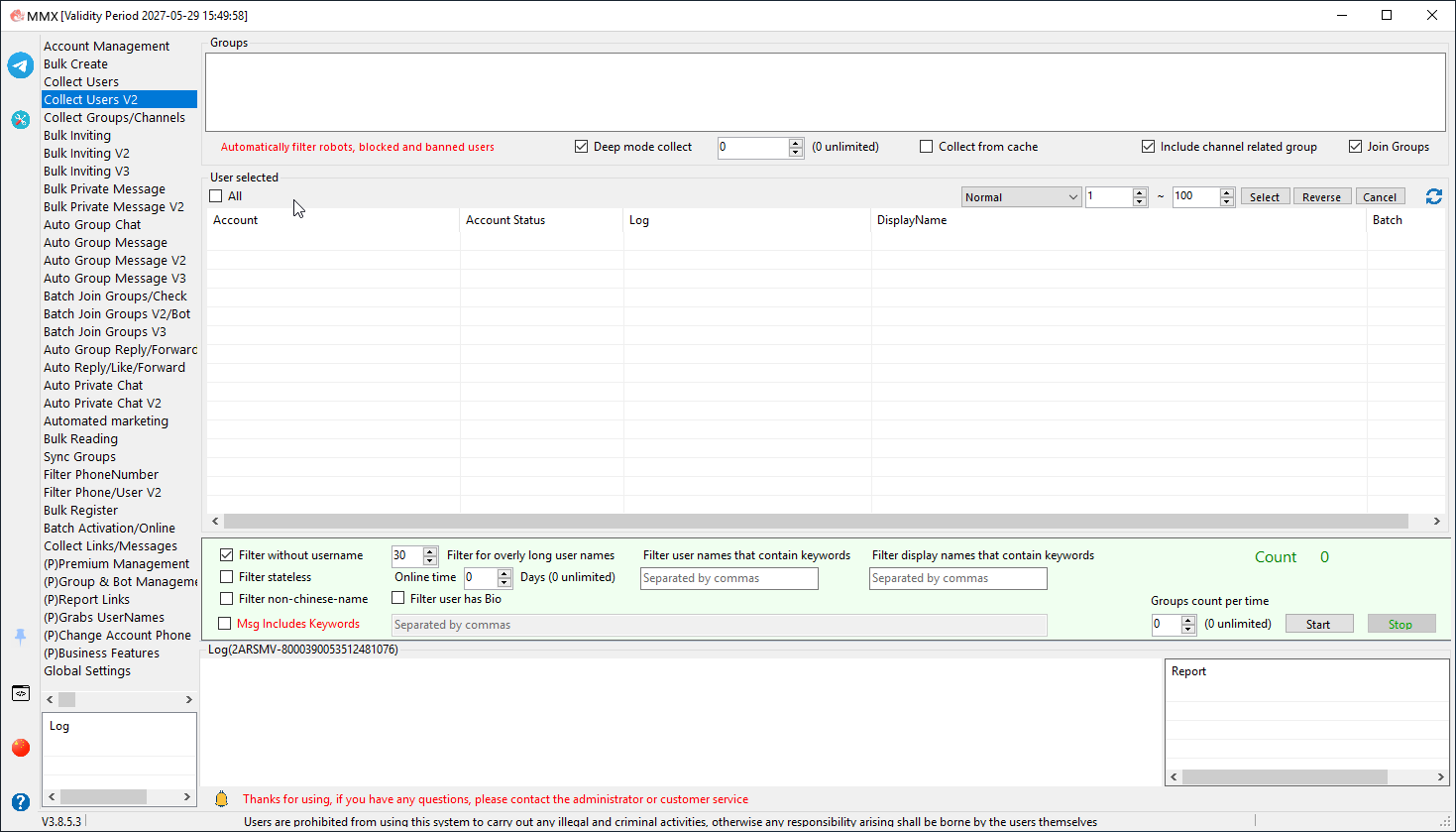Open the console window icon in the sidebar
Viewport: 1456px width, 832px height.
(x=21, y=693)
